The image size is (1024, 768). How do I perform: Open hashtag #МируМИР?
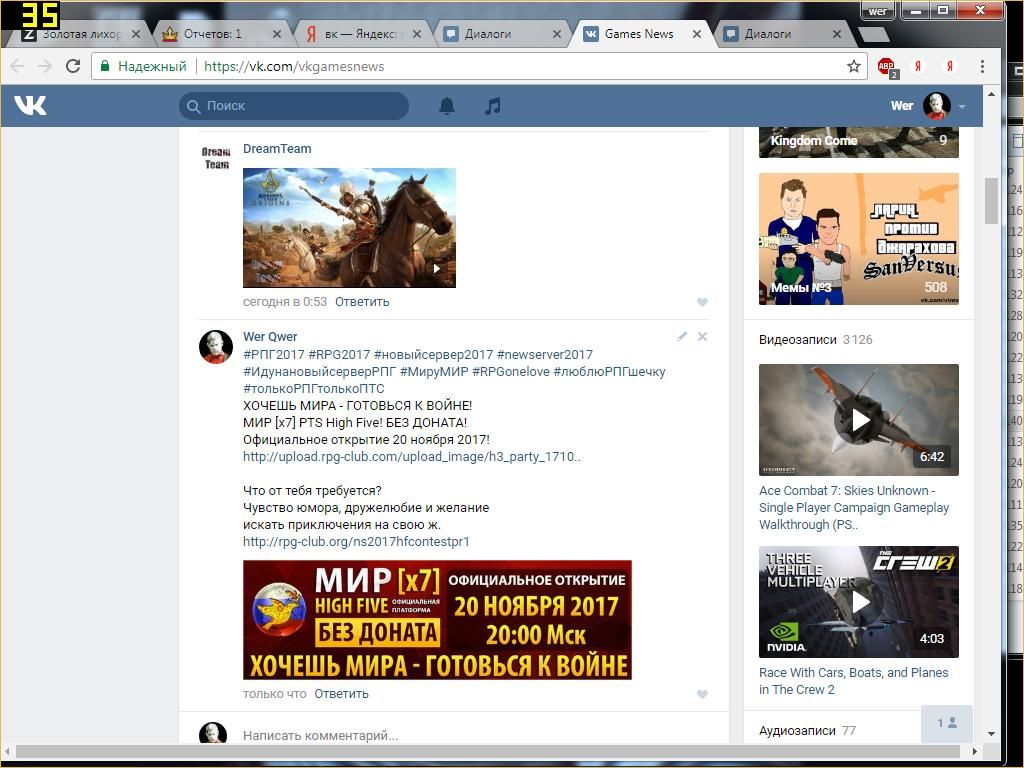[434, 372]
